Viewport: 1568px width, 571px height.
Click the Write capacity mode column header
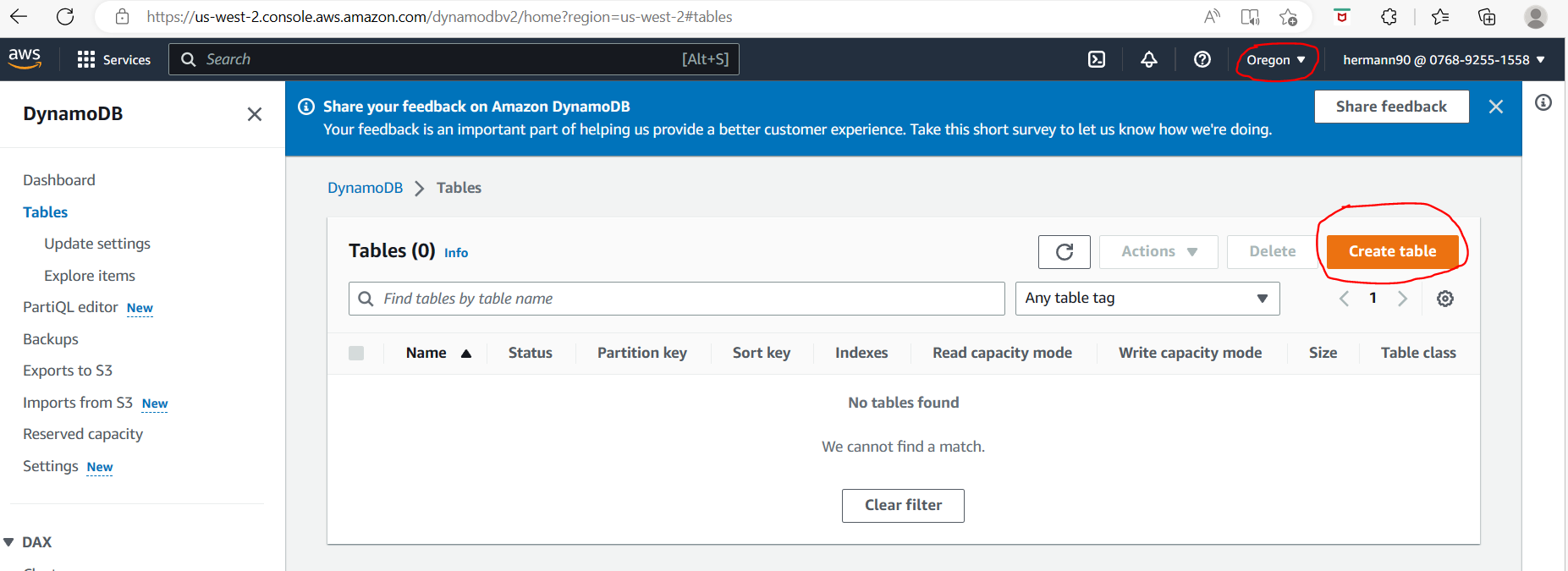click(x=1190, y=353)
